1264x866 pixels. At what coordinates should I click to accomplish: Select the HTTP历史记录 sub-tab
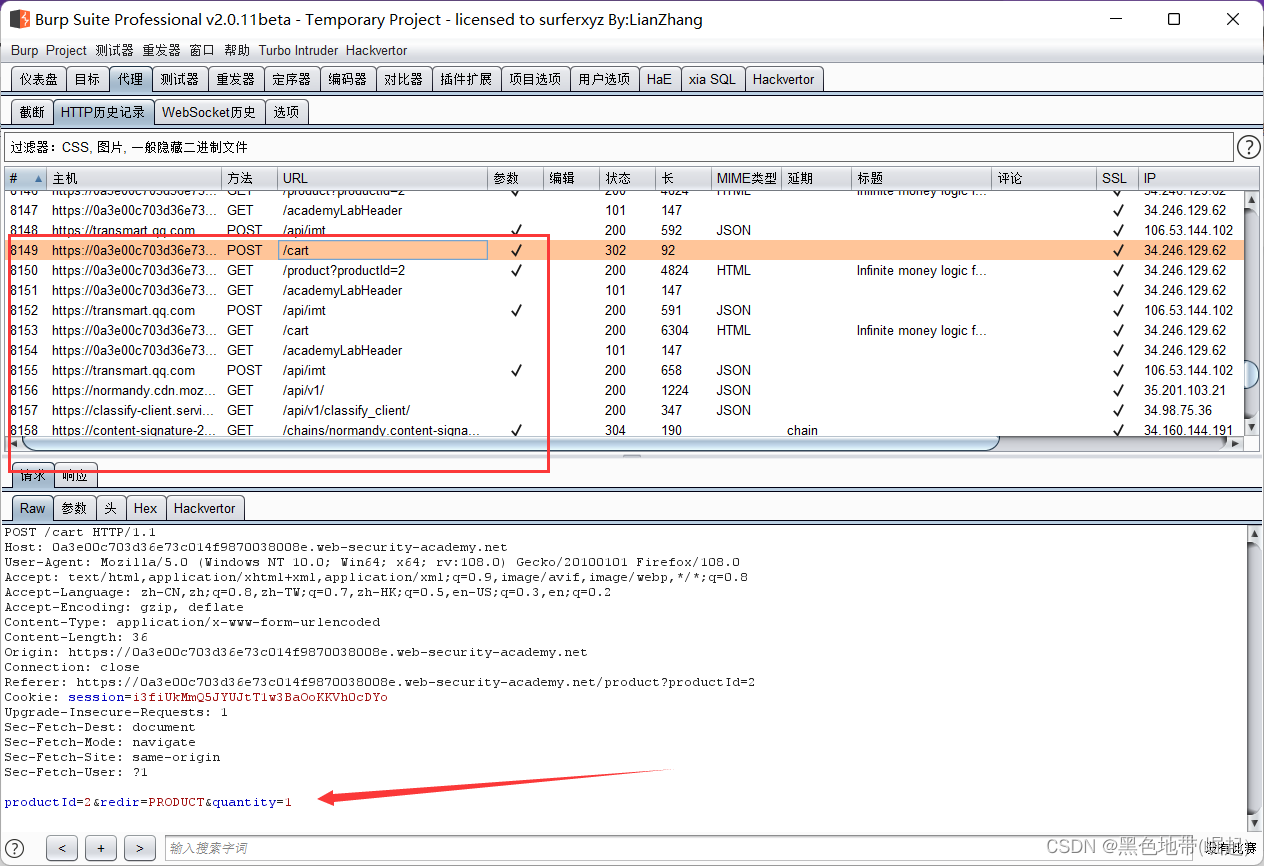coord(103,112)
